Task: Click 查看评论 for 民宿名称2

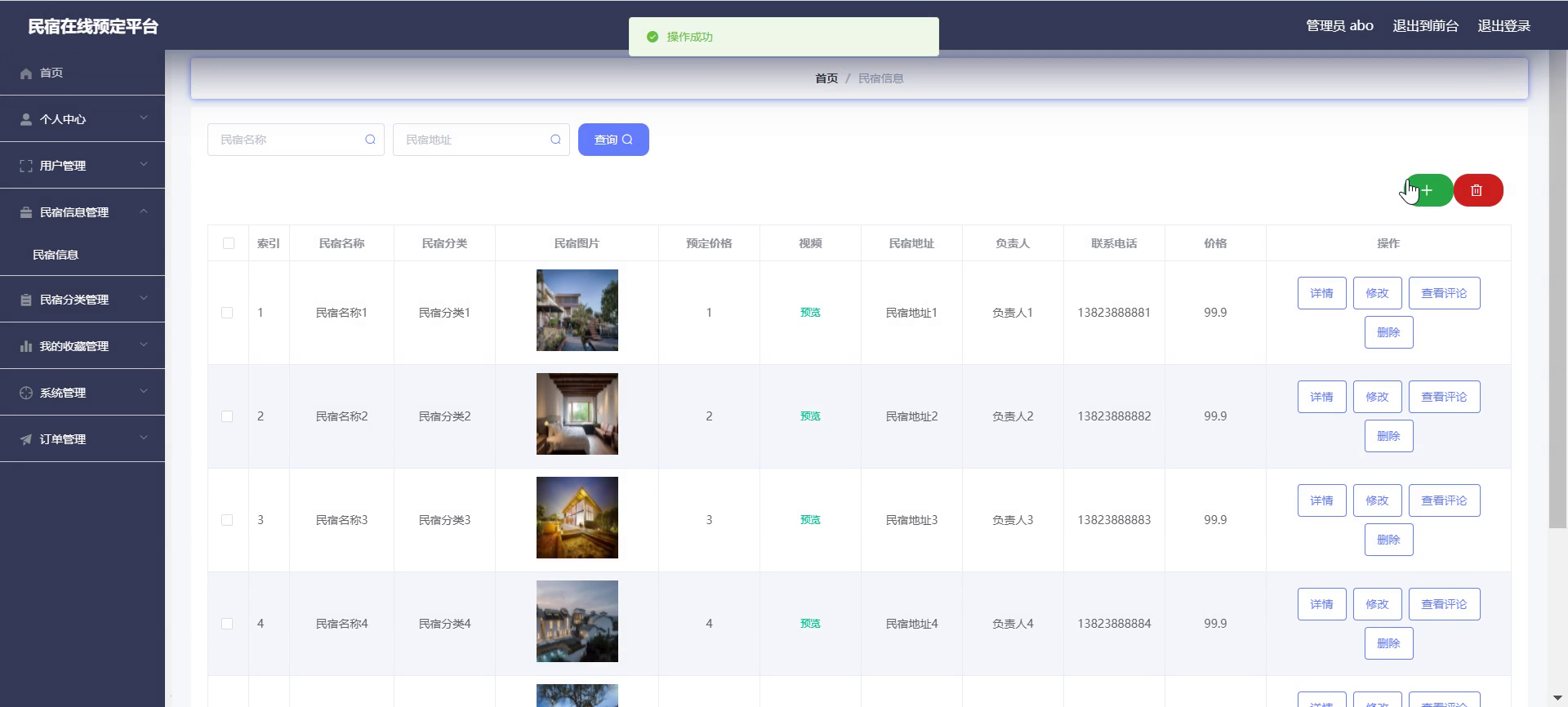Action: (x=1444, y=397)
